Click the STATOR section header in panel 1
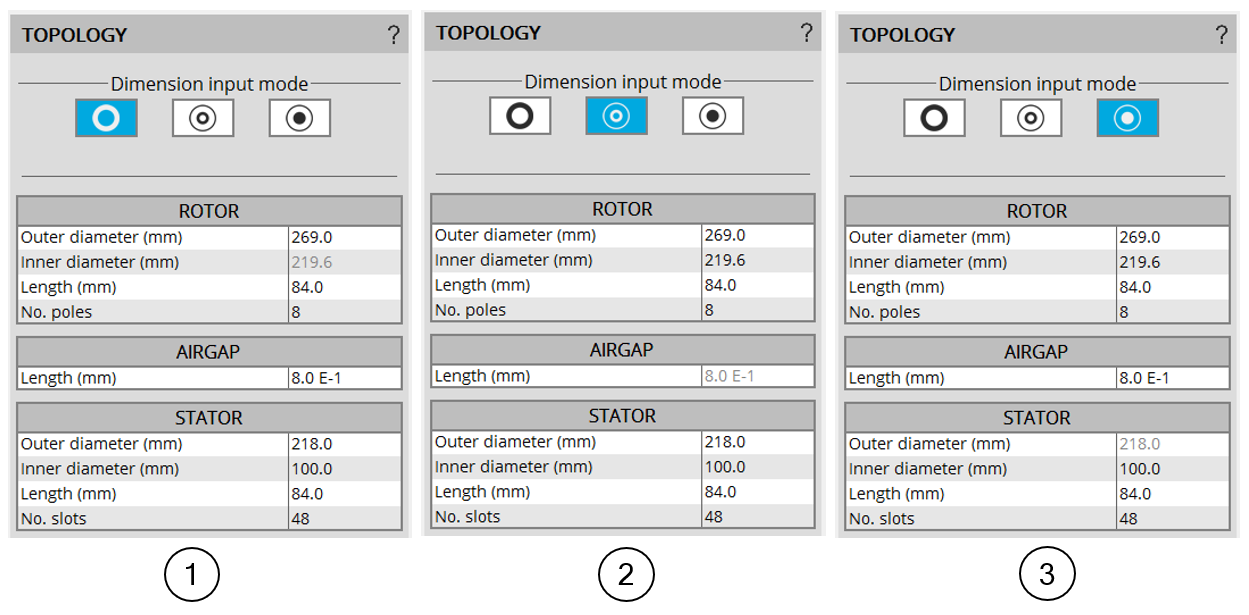 [x=209, y=418]
